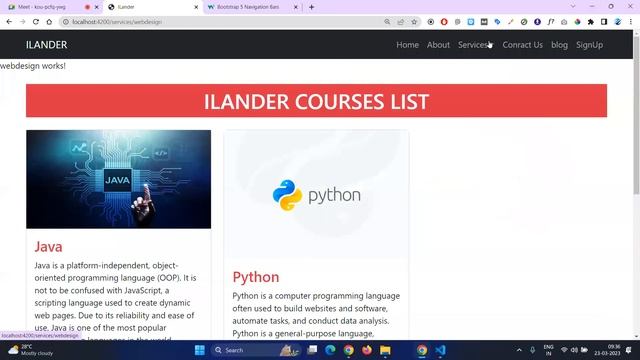Screen dimensions: 640x360
Task: Open the tab search dropdown chevron
Action: (x=573, y=7)
